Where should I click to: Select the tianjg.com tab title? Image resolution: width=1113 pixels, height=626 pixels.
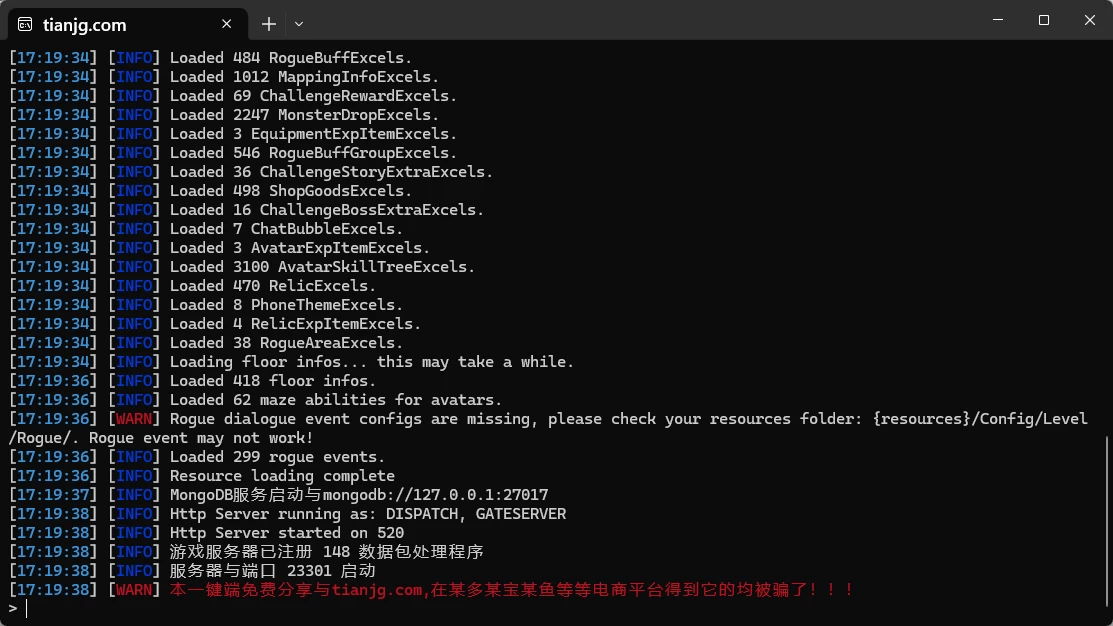[84, 25]
